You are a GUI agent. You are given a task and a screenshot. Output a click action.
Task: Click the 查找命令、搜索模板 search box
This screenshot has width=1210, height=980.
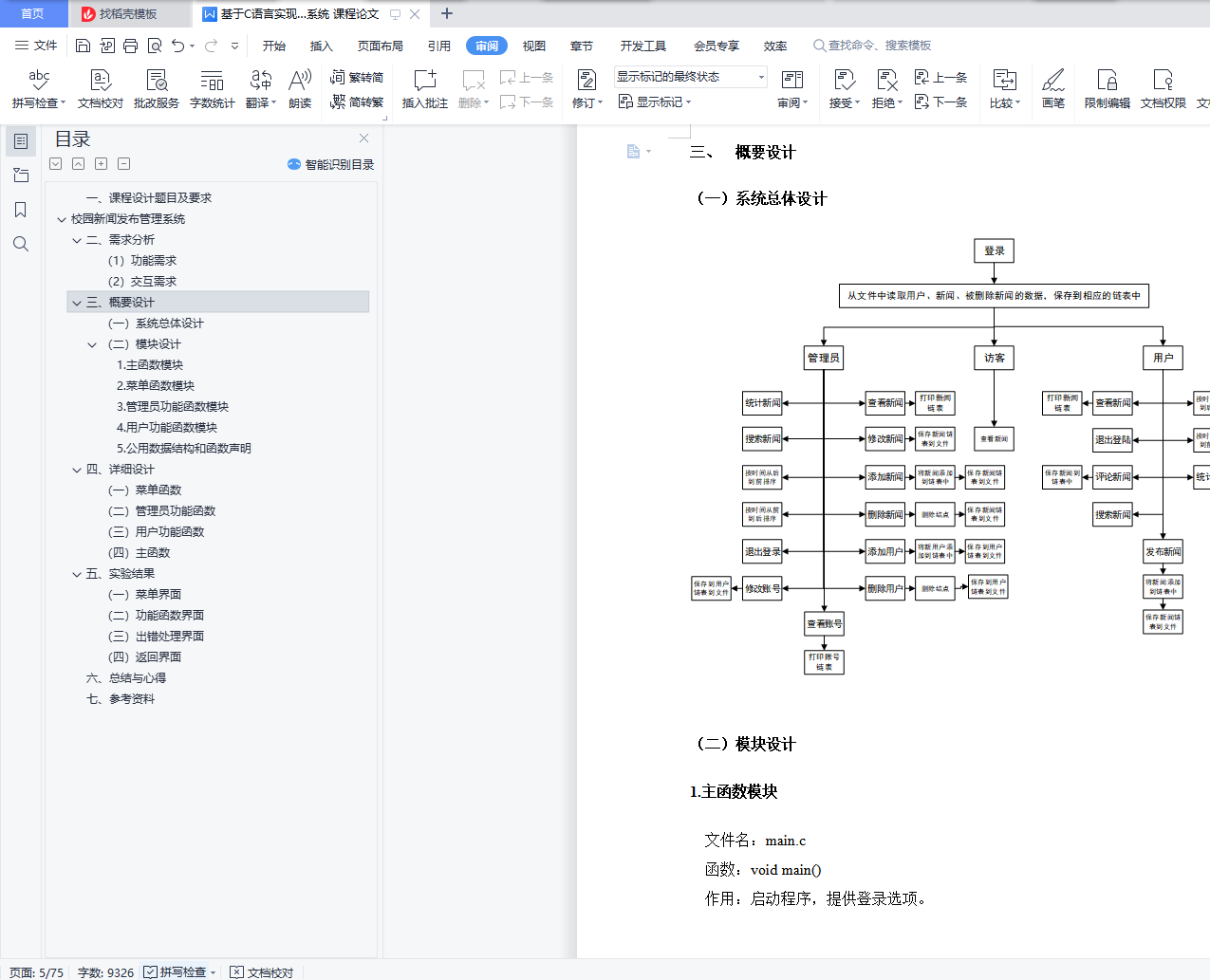click(873, 46)
